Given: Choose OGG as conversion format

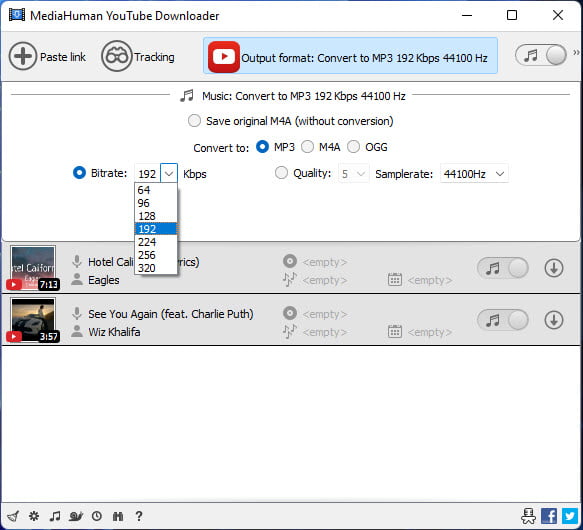Looking at the screenshot, I should click(354, 147).
